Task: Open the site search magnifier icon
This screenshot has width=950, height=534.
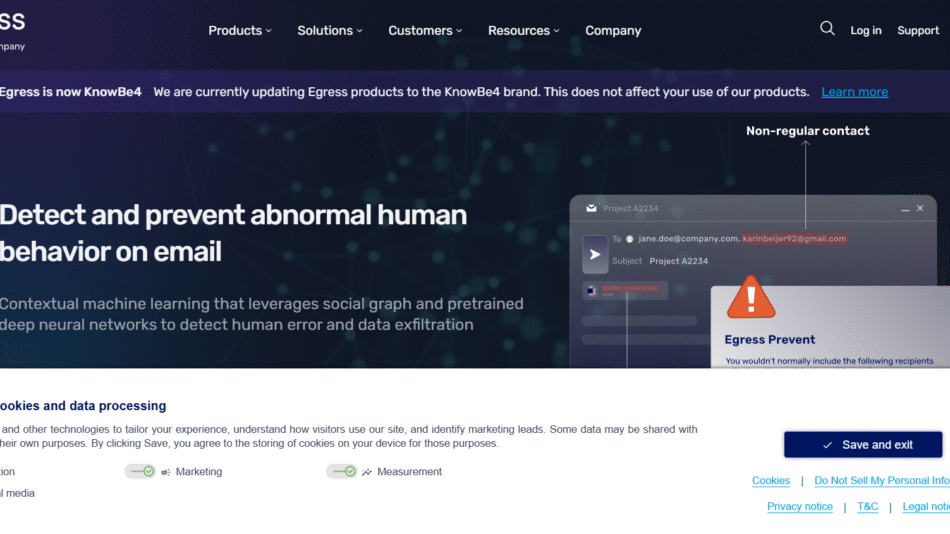Action: click(827, 29)
